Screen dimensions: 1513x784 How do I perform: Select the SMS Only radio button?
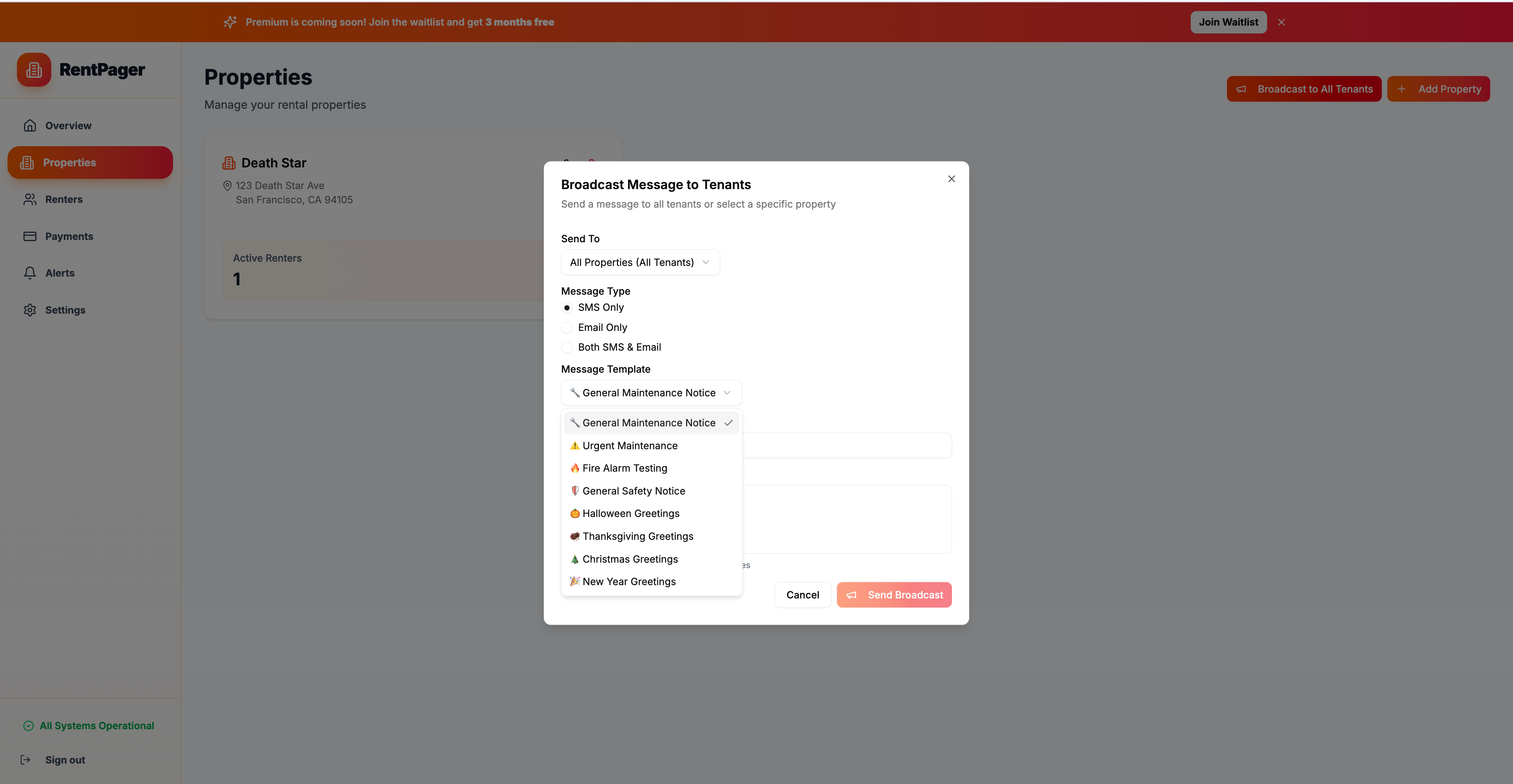[567, 308]
